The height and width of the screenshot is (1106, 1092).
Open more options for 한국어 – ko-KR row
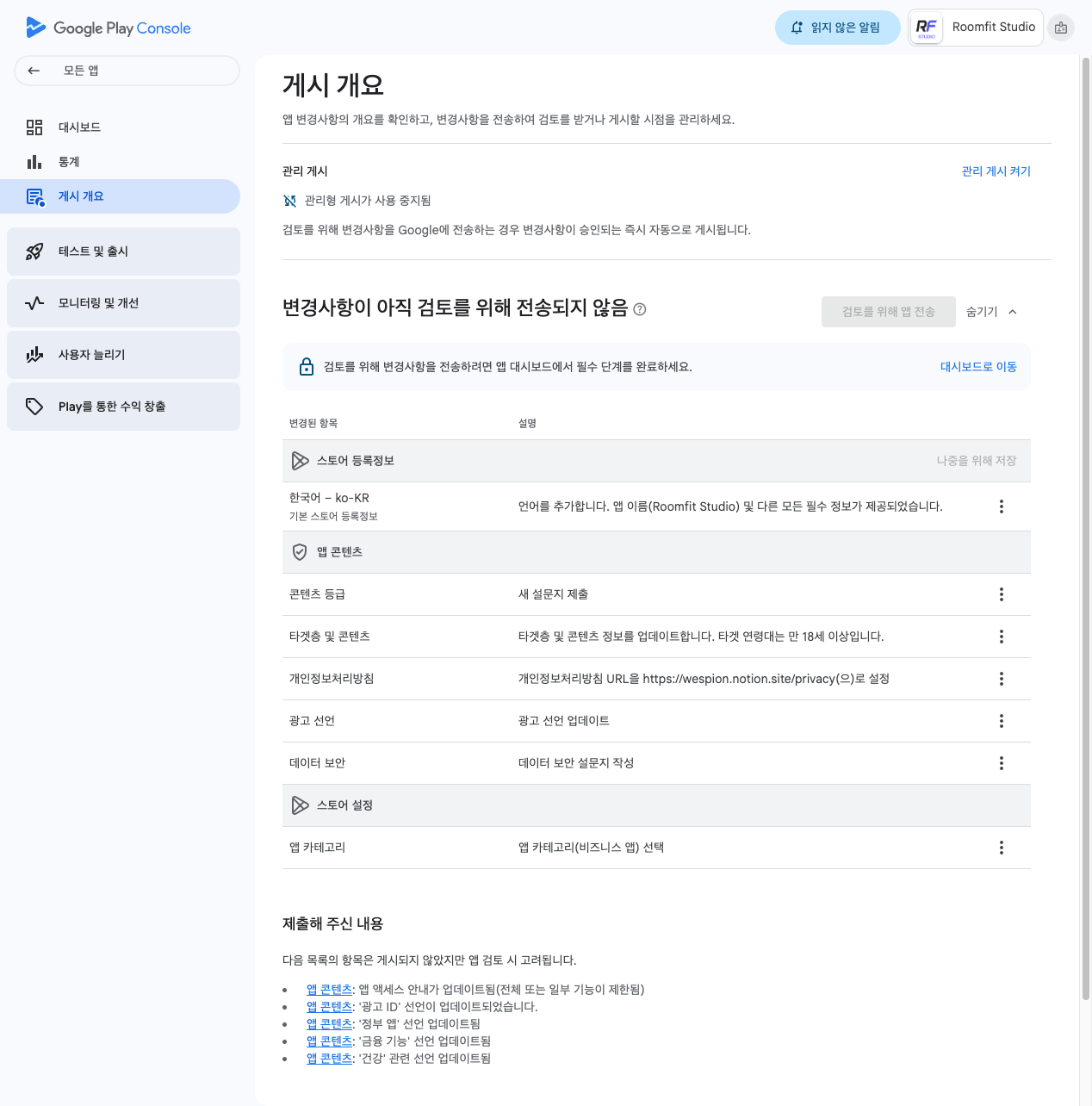(x=1001, y=506)
